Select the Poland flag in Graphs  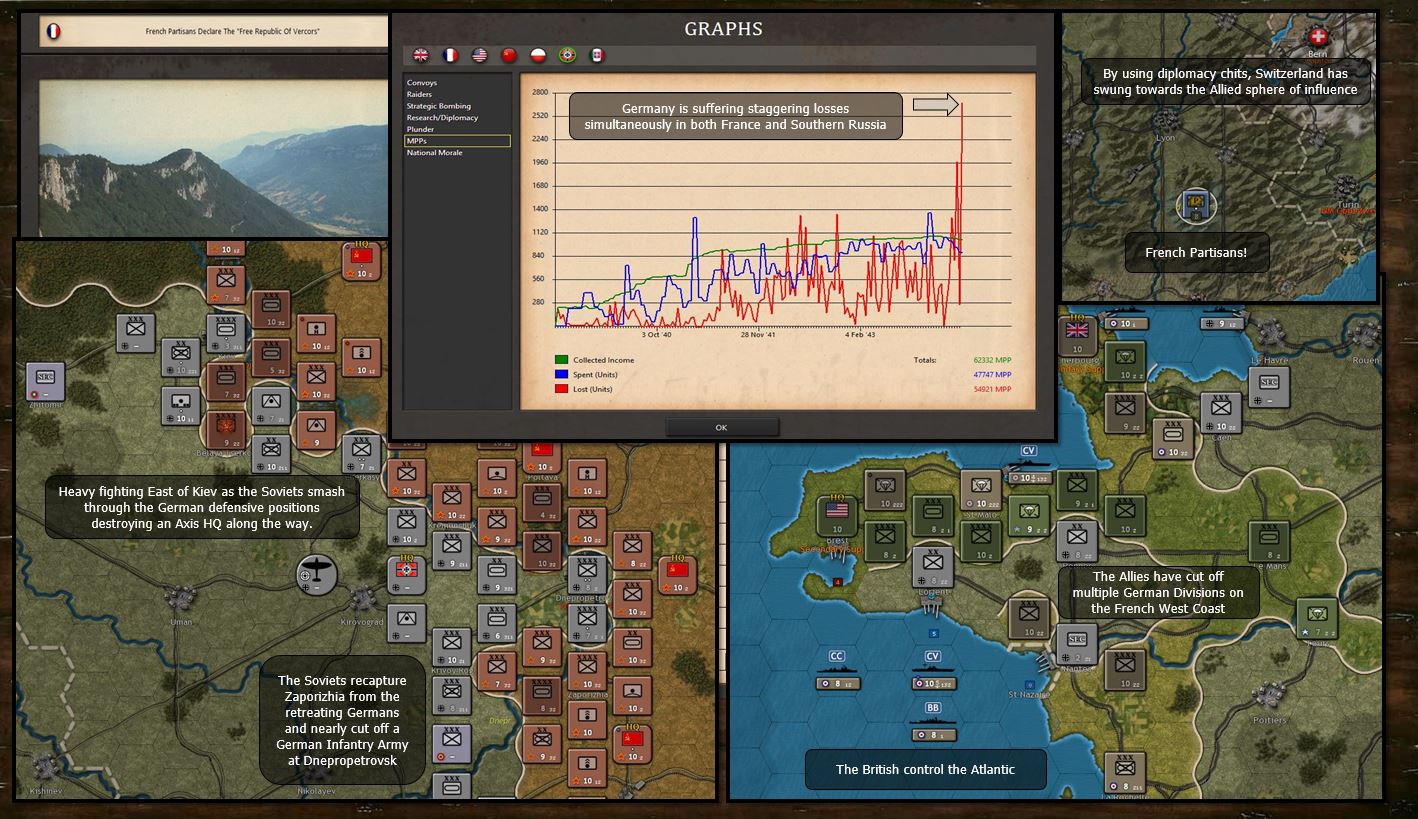pos(539,56)
